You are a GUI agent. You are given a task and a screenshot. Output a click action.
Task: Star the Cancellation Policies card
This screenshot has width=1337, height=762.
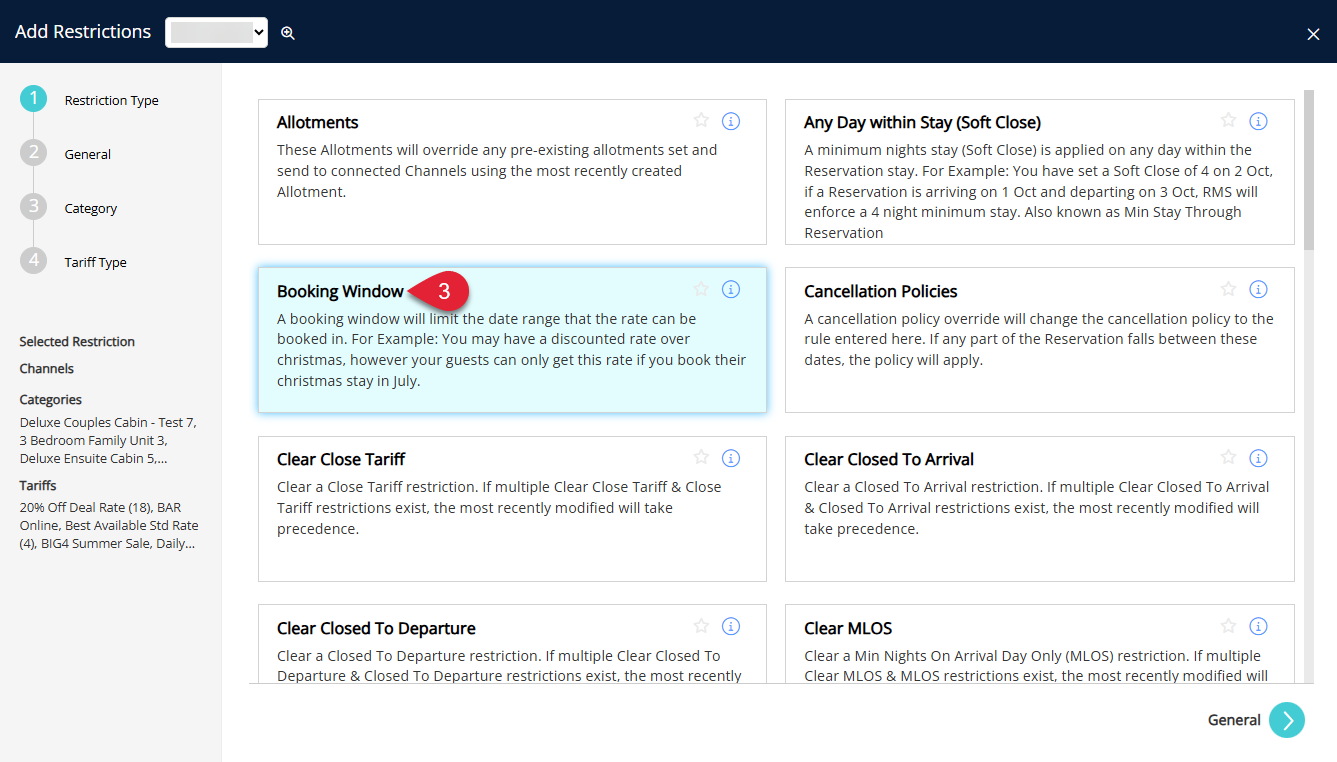[x=1229, y=288]
